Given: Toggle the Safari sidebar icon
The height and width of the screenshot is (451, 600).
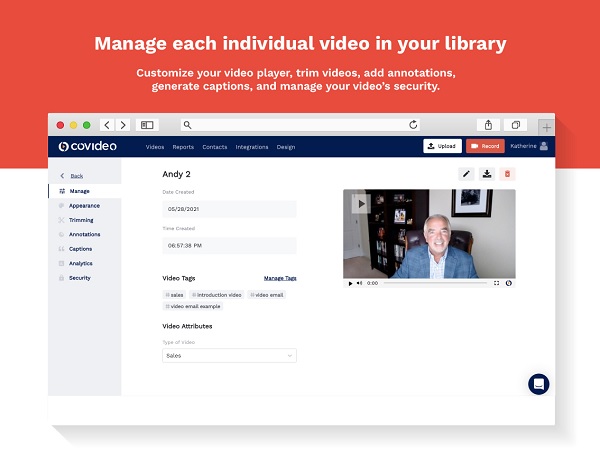Looking at the screenshot, I should (147, 125).
